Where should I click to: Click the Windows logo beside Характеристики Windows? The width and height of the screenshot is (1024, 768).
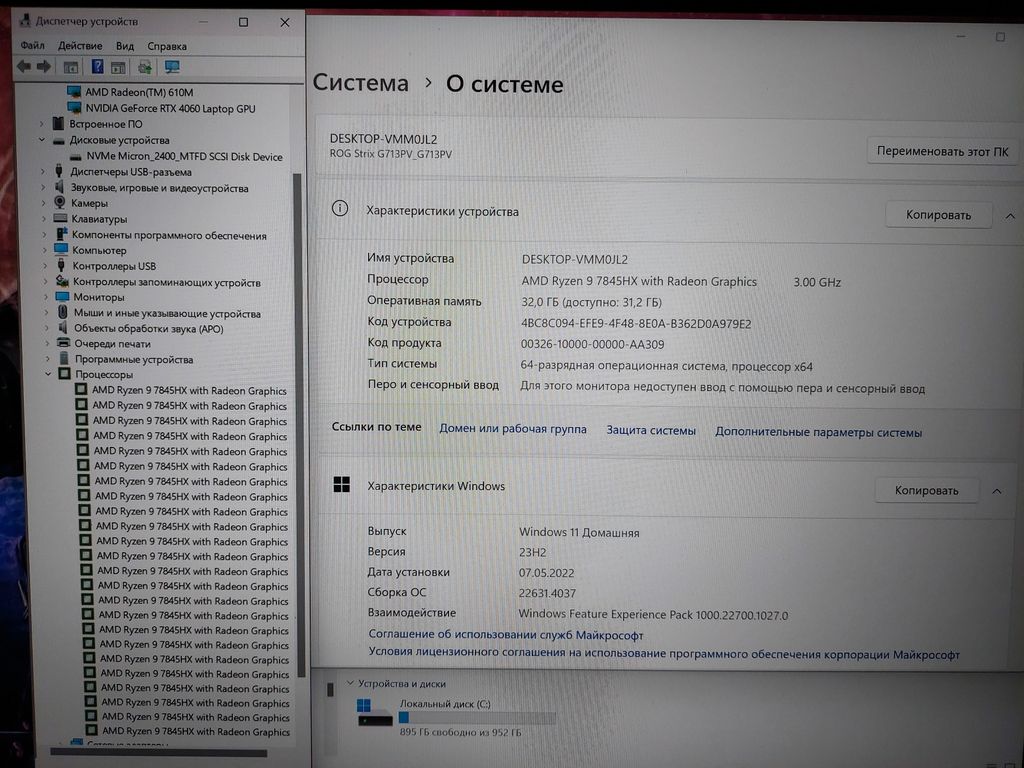(x=341, y=485)
